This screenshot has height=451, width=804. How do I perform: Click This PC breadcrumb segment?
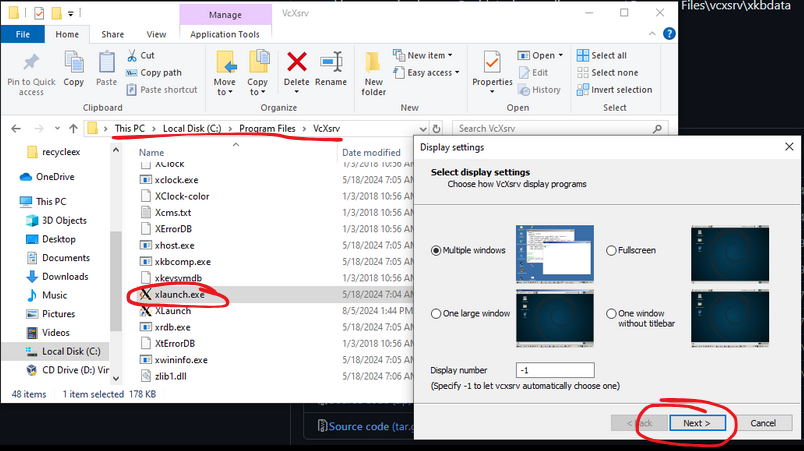pos(130,129)
